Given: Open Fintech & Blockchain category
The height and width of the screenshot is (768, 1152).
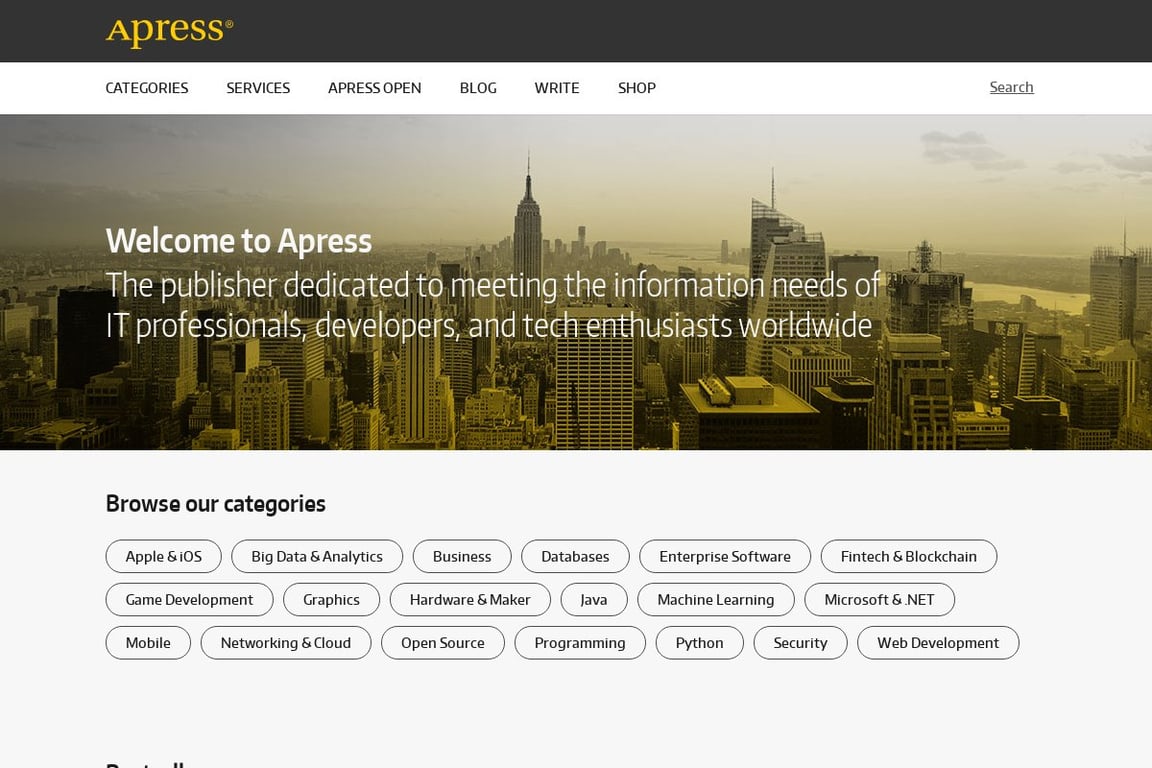Looking at the screenshot, I should (x=909, y=556).
